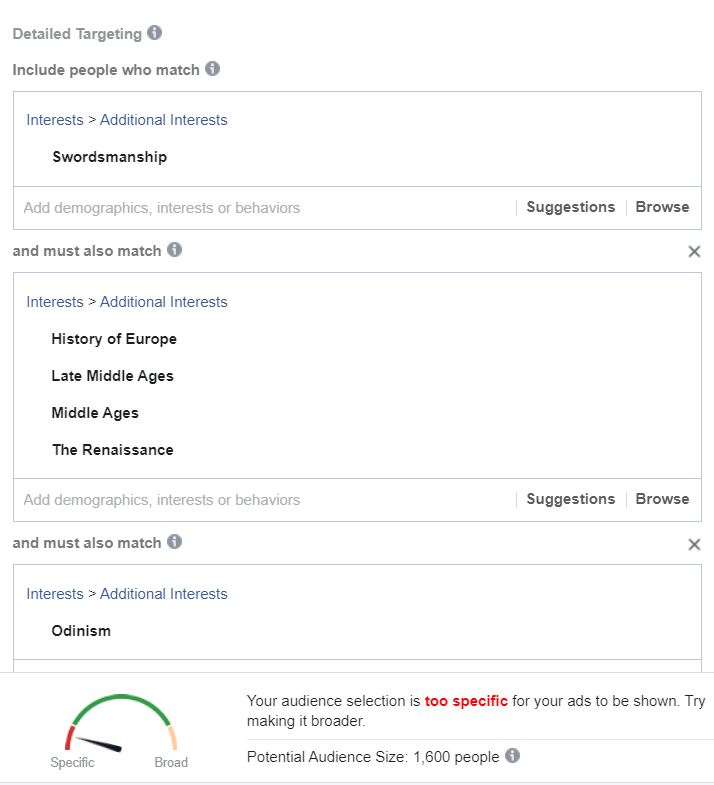Click Additional Interests link above History of Europe

[x=163, y=302]
